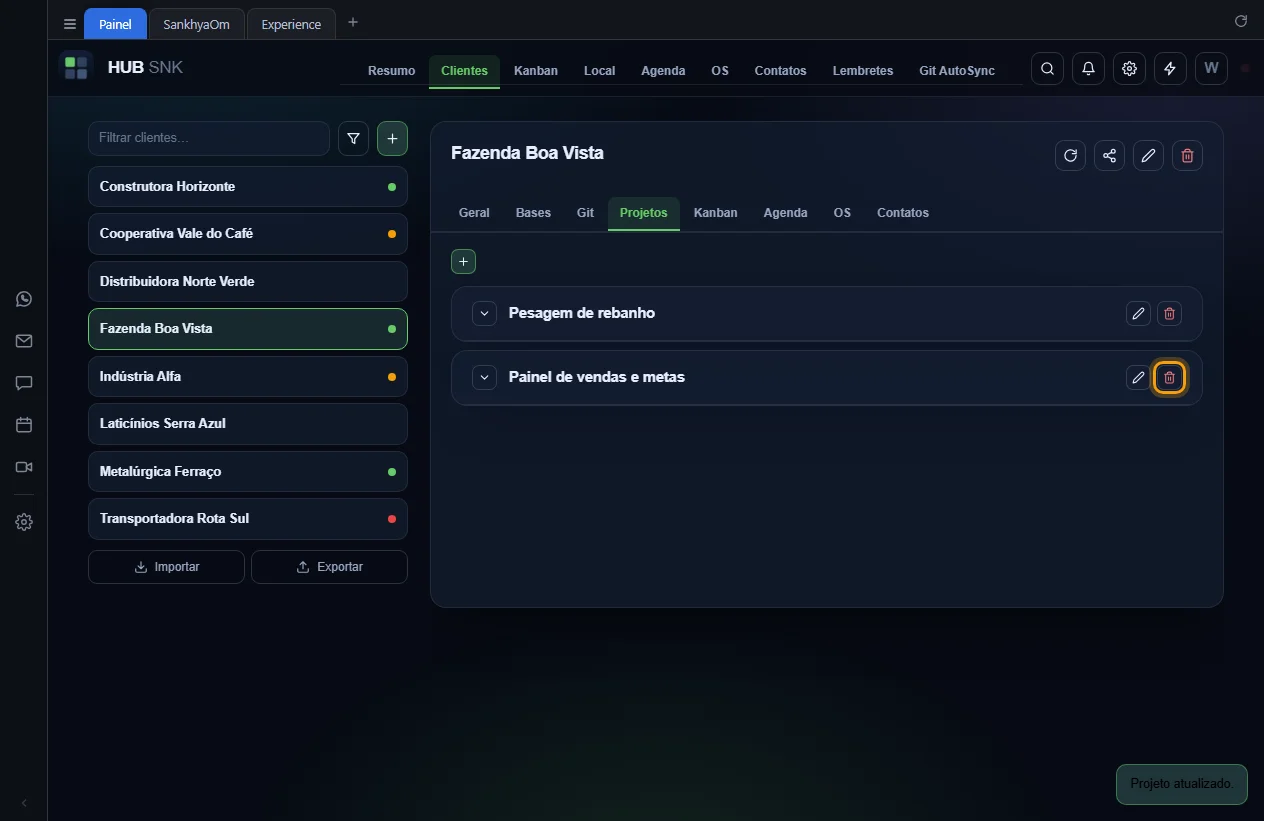This screenshot has height=821, width=1264.
Task: Open the notifications bell
Action: tap(1088, 69)
